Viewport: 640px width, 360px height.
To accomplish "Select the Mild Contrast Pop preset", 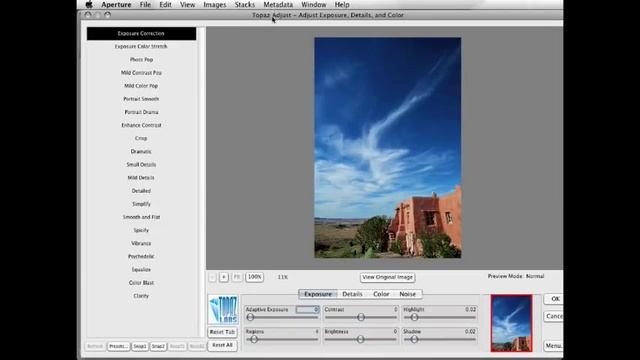I will point(141,73).
